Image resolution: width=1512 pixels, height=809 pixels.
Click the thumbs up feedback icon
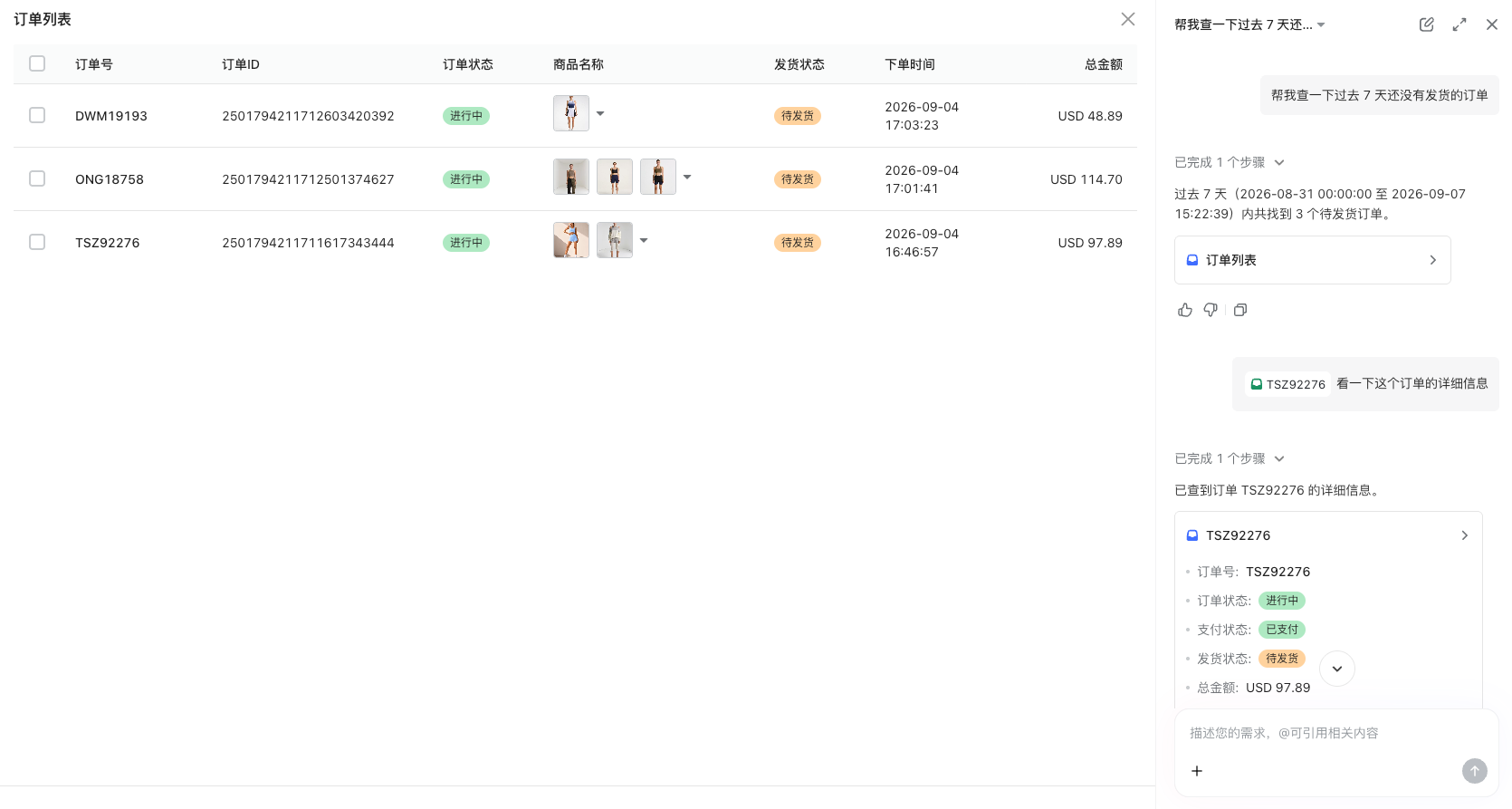coord(1185,310)
